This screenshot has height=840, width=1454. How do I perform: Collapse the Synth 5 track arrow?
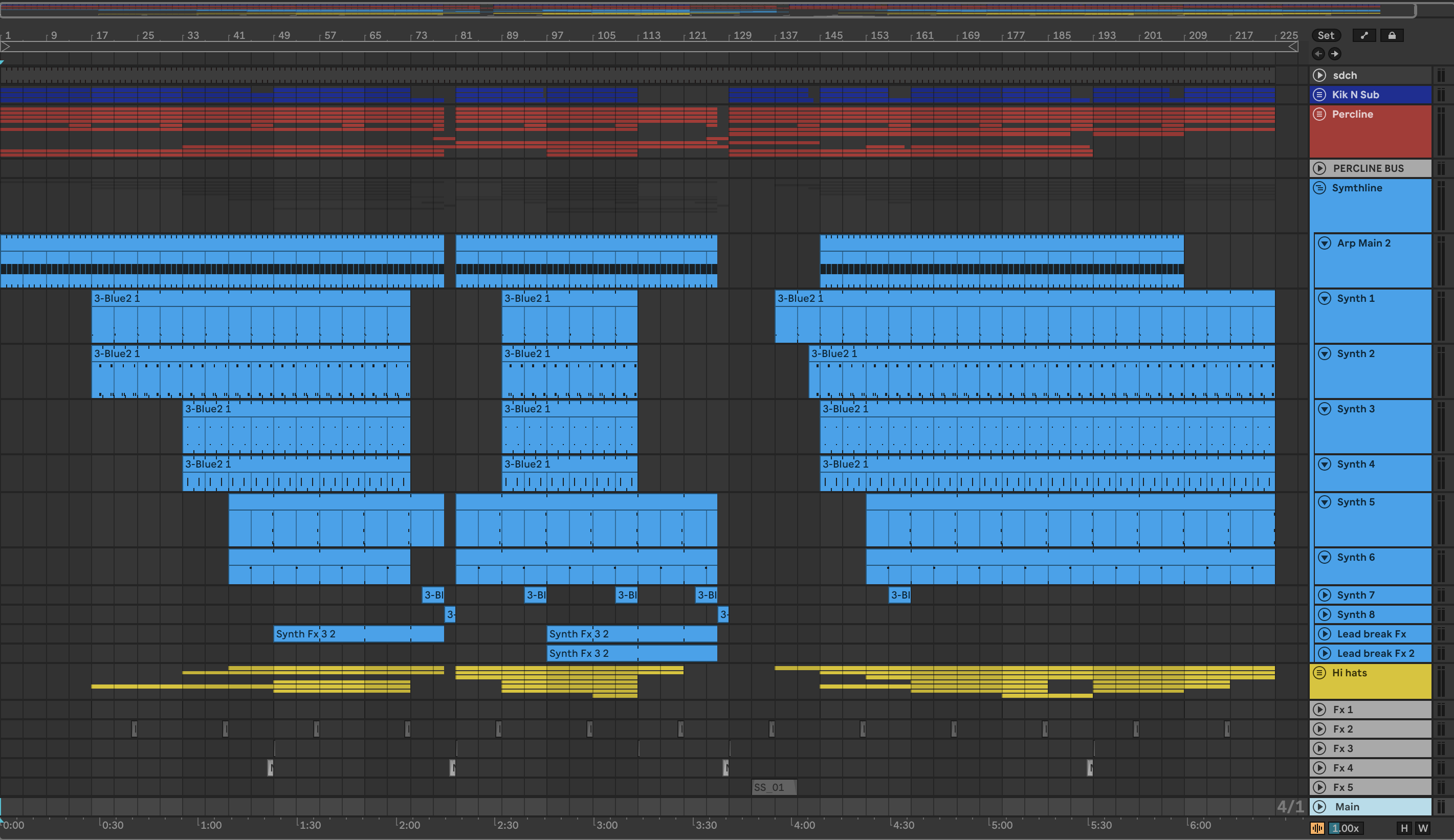1325,502
